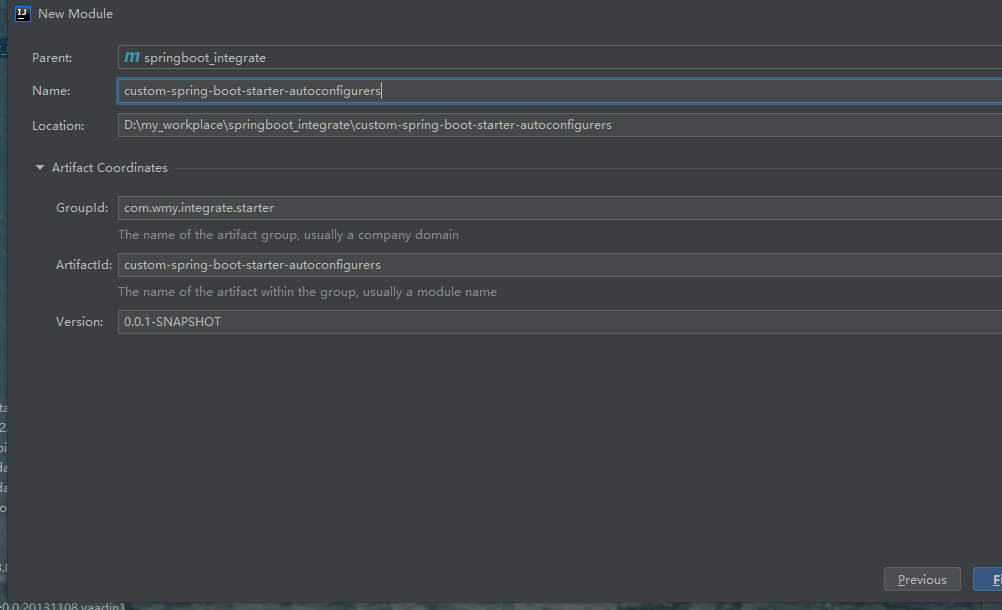Click the Maven 'm' icon in Parent field
The width and height of the screenshot is (1002, 610).
click(132, 57)
